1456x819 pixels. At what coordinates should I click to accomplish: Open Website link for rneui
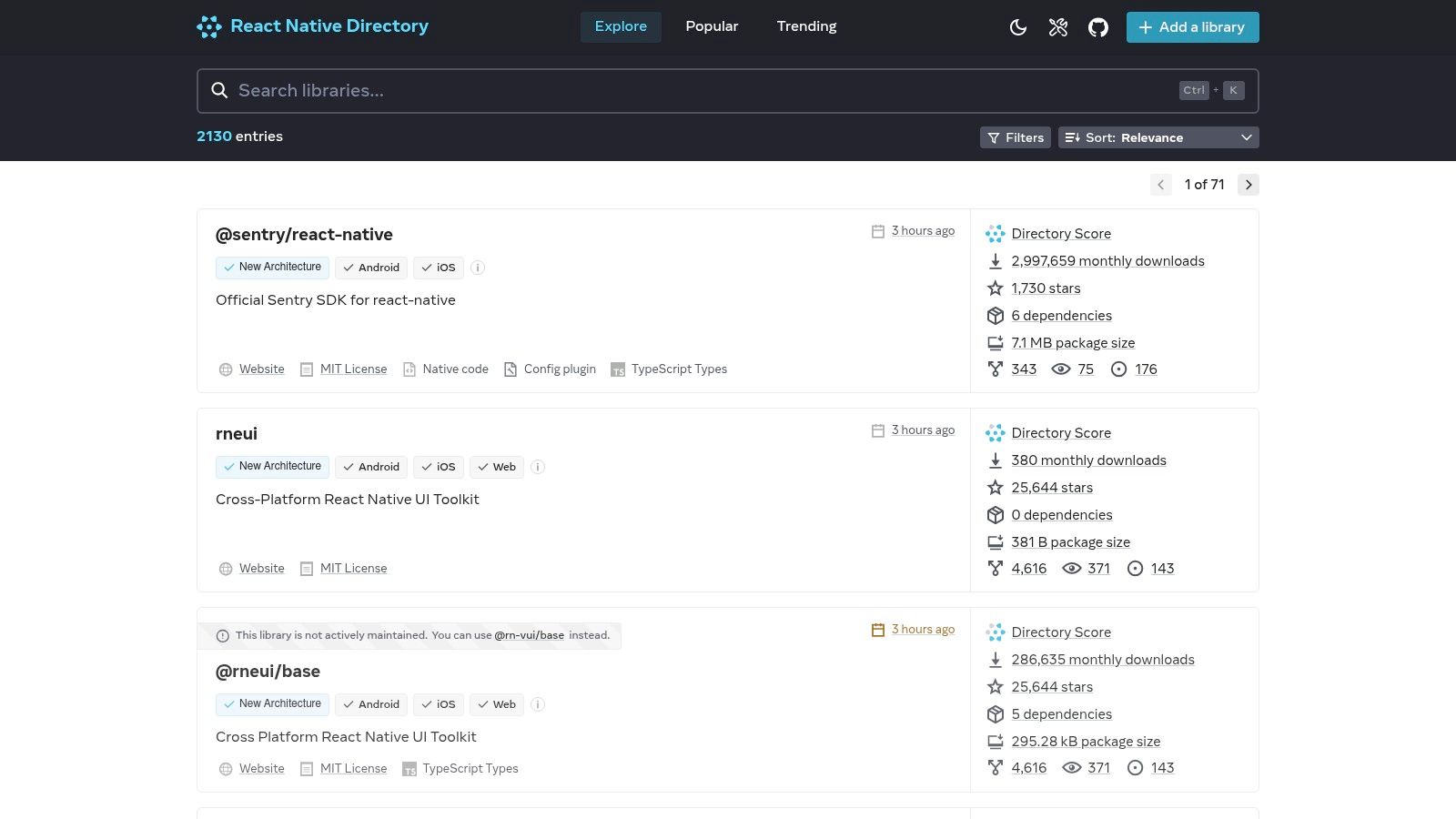click(261, 569)
